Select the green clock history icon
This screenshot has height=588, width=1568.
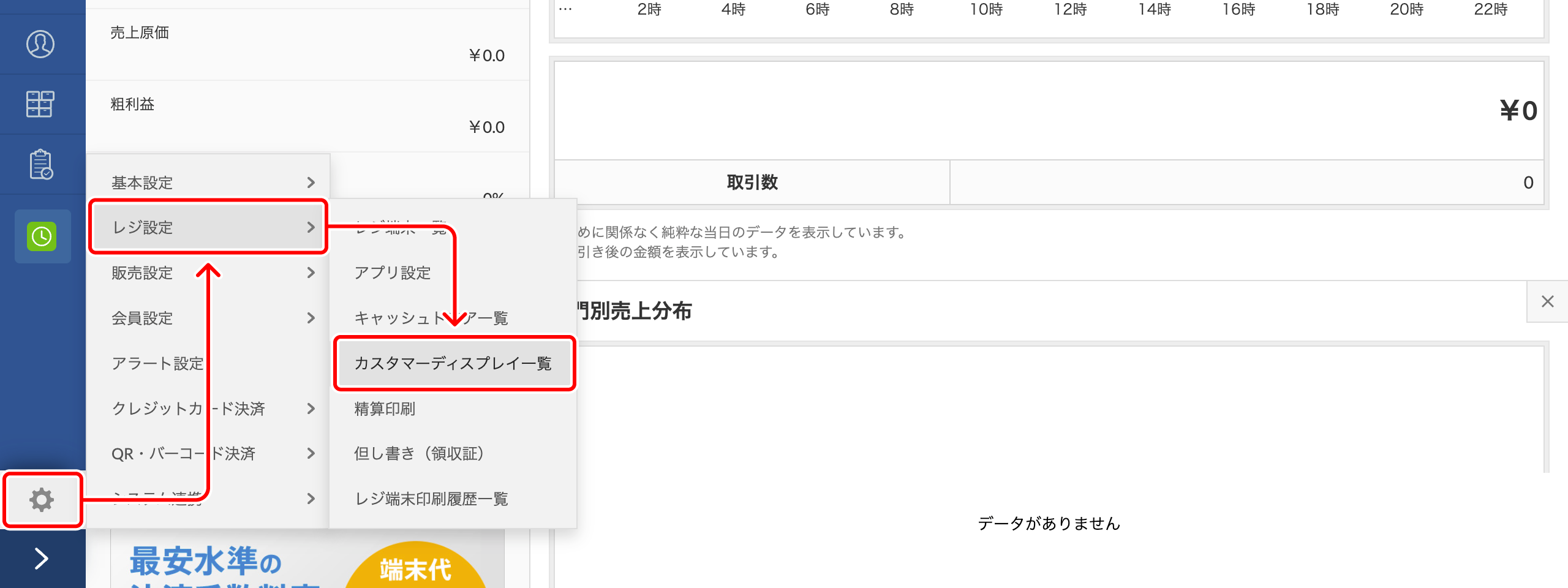[x=41, y=236]
